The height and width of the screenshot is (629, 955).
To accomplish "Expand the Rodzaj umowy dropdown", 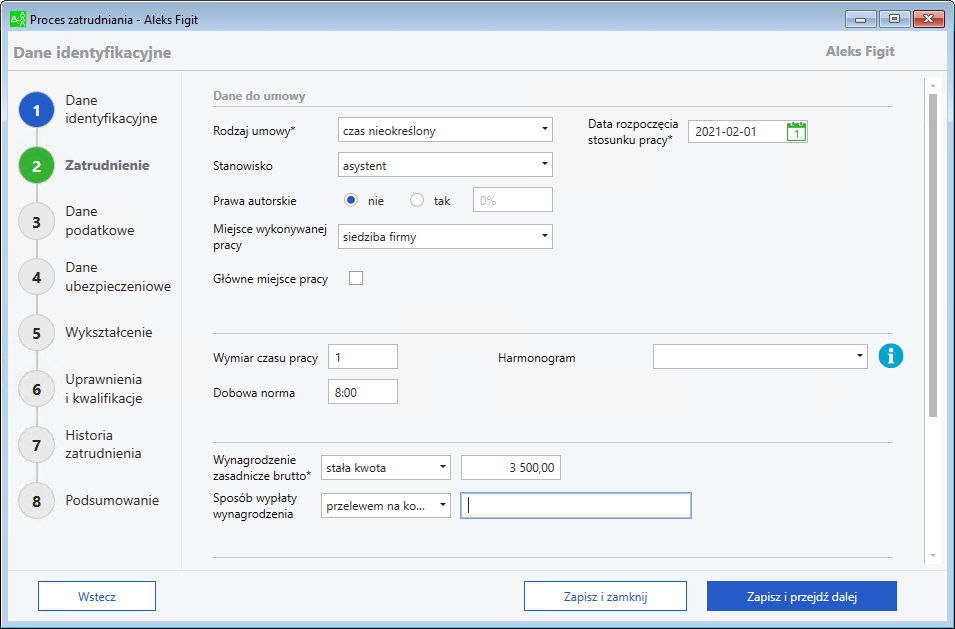I will point(445,130).
